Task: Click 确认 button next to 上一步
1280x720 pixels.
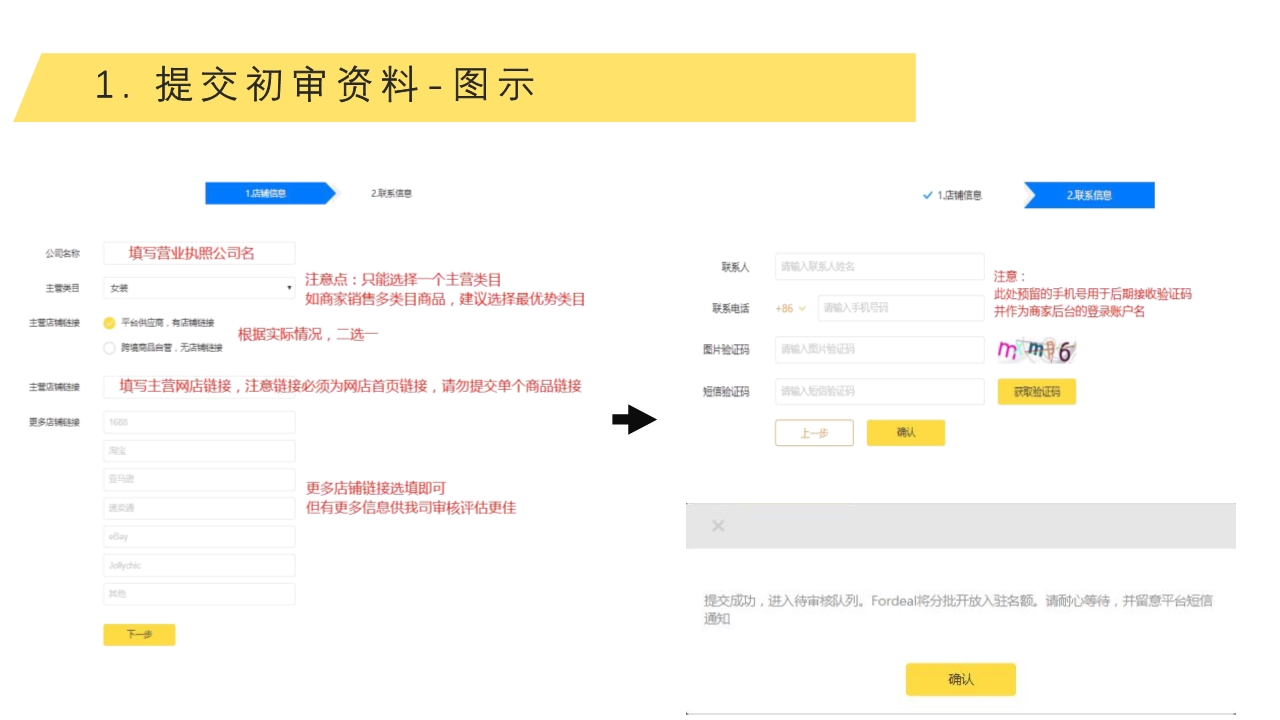Action: tap(905, 433)
